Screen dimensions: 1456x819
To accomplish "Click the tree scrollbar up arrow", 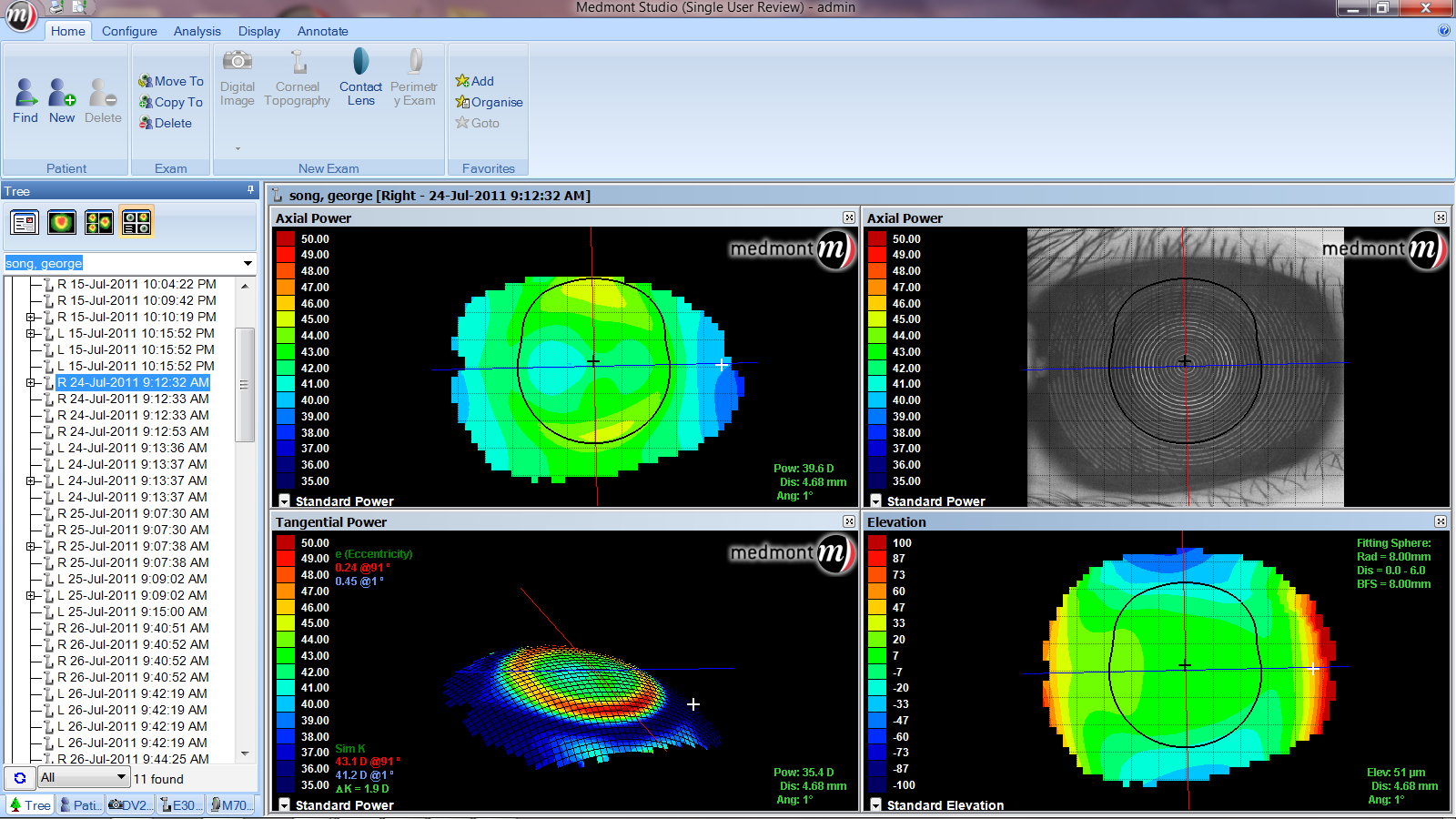I will (244, 286).
